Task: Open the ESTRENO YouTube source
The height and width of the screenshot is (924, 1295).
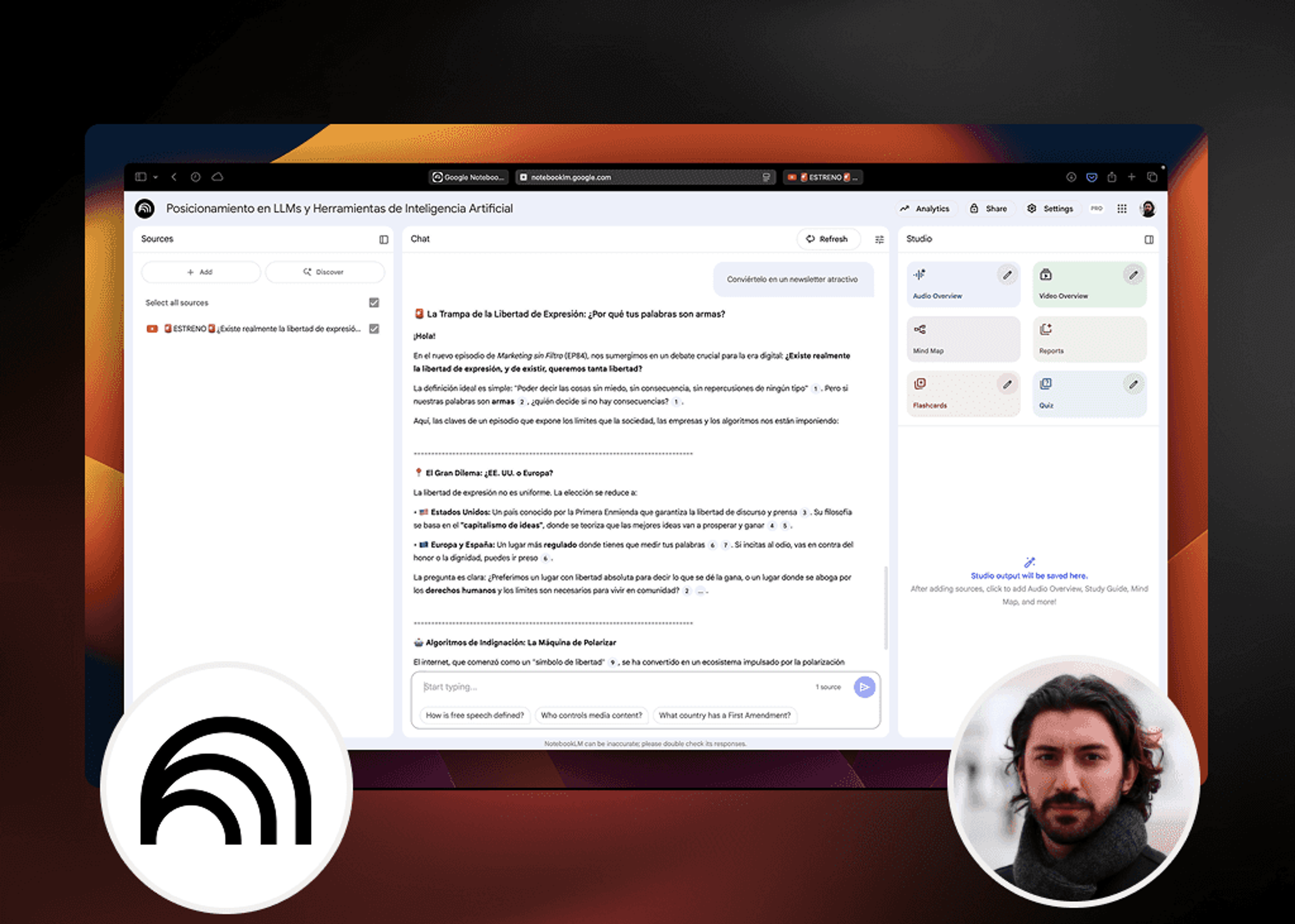Action: click(x=254, y=329)
